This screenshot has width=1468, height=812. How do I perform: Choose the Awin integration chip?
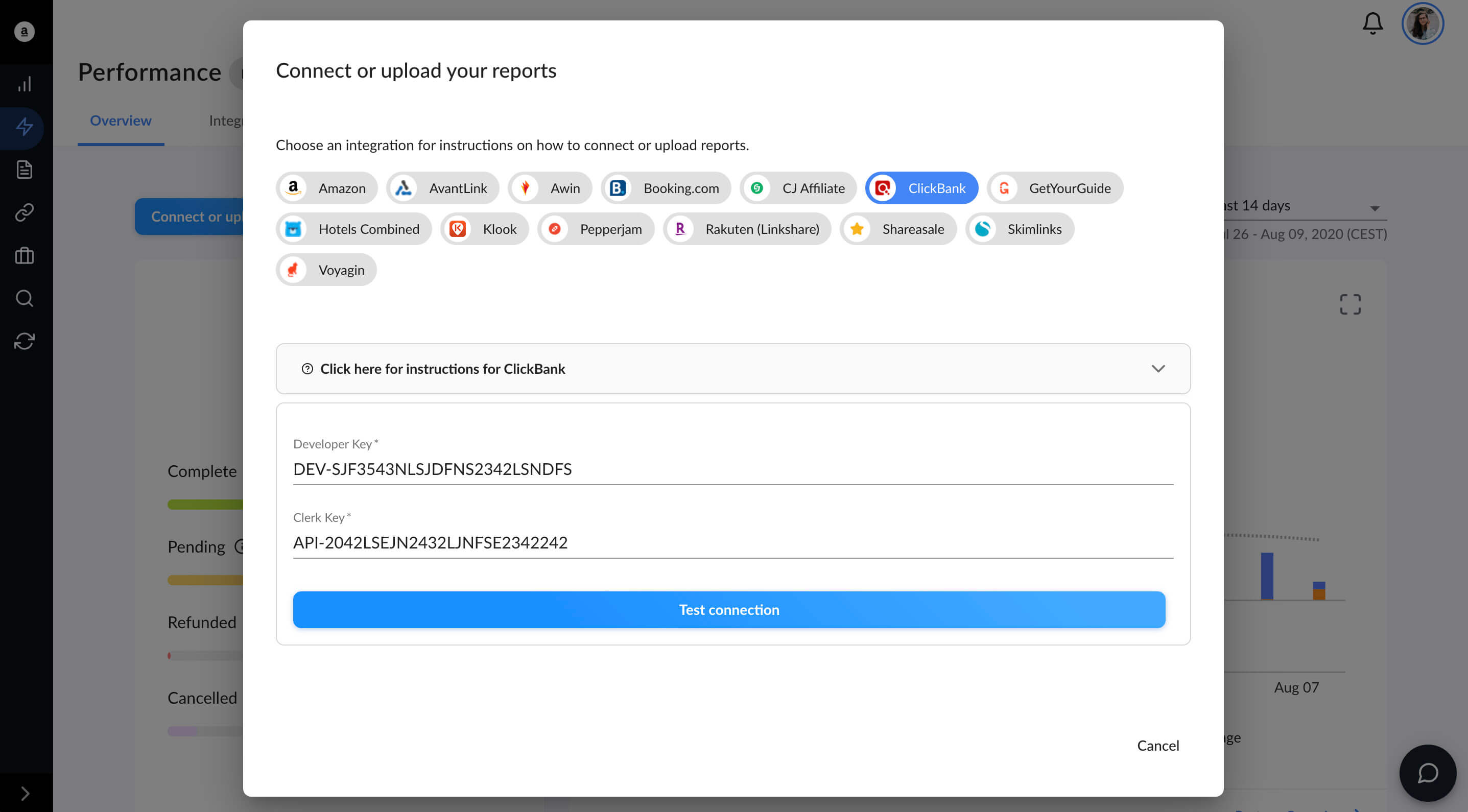click(550, 188)
